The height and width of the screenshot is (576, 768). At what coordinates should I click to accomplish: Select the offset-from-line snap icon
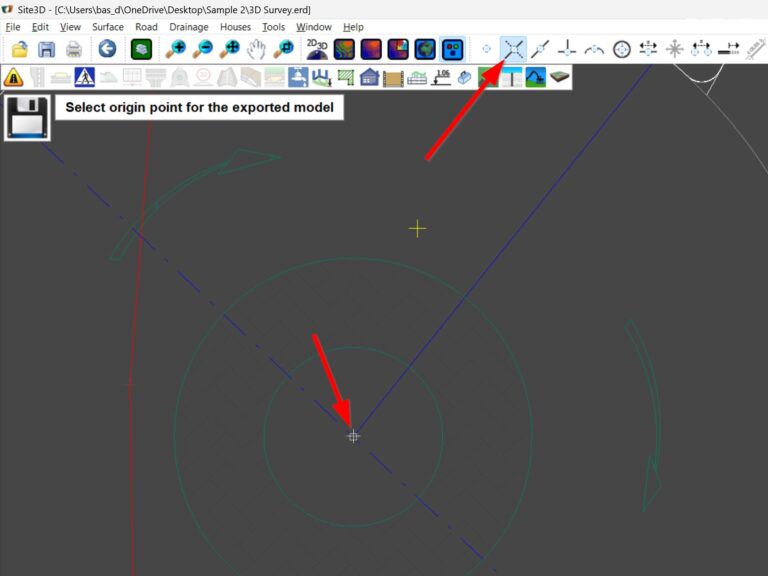click(648, 49)
